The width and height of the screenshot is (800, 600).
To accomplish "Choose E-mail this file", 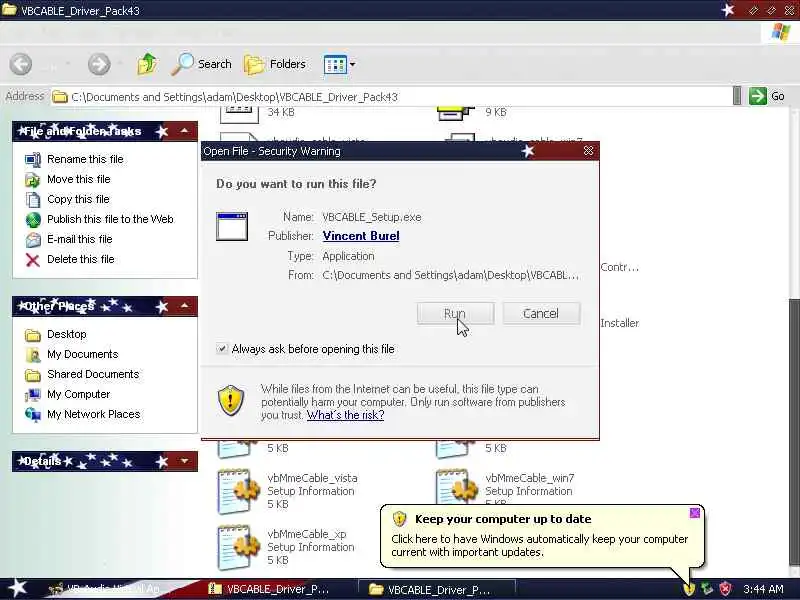I will 80,239.
